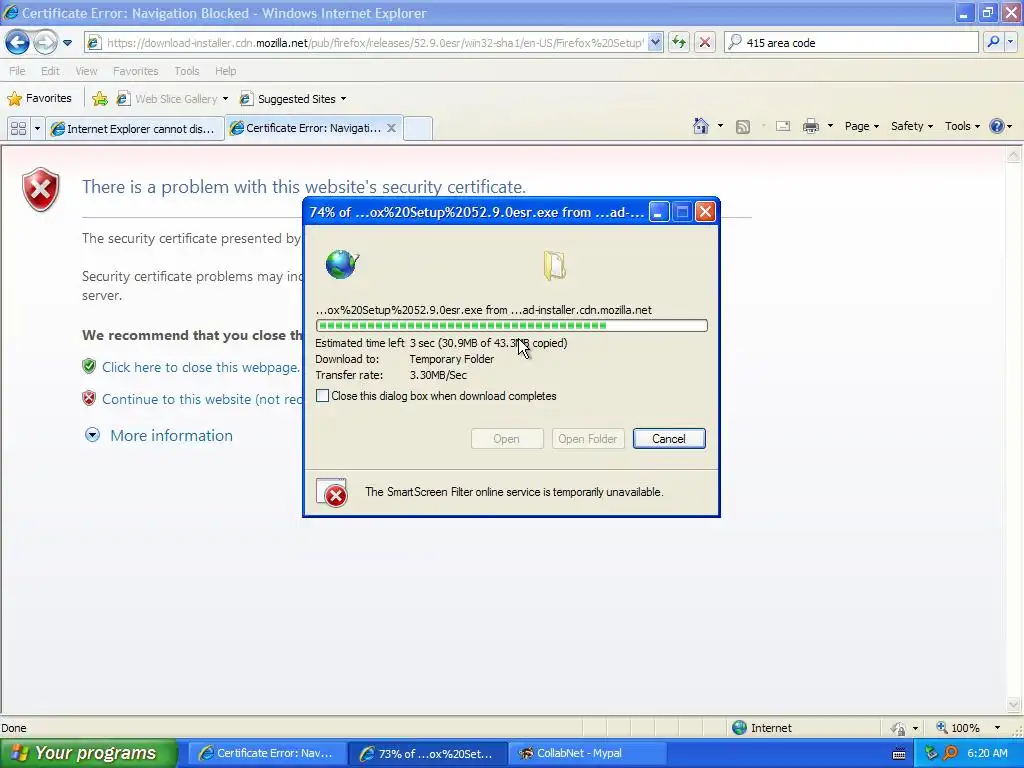Switch to '73% of ...ox%20Set...' taskbar item
Image resolution: width=1024 pixels, height=768 pixels.
[x=427, y=753]
